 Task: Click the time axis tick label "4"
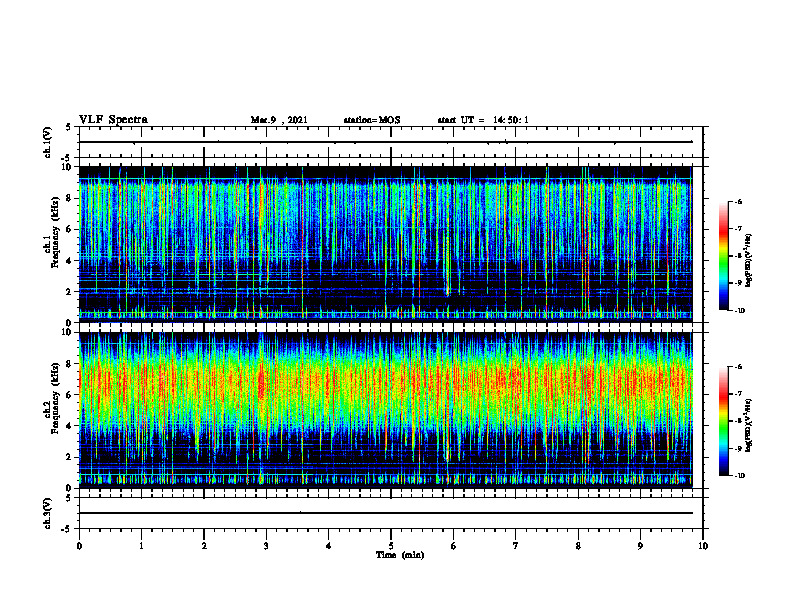point(328,546)
